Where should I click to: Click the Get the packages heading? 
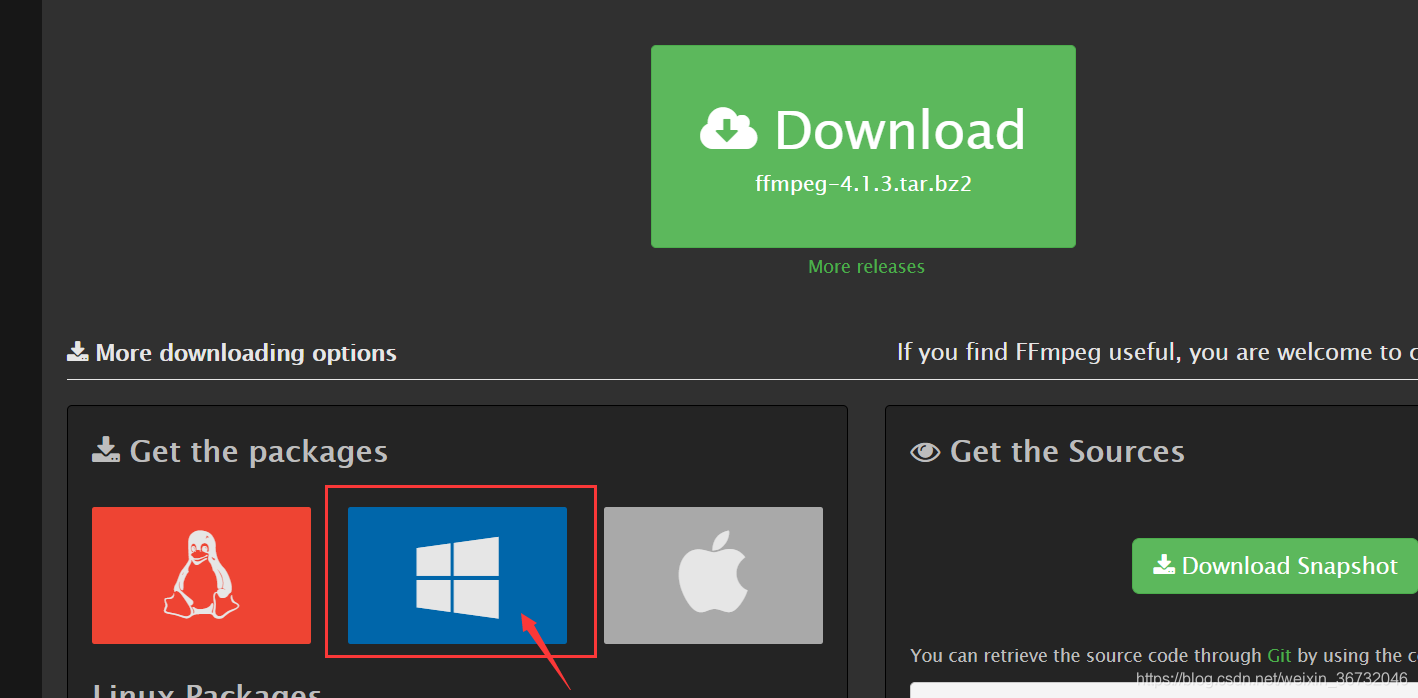click(240, 451)
